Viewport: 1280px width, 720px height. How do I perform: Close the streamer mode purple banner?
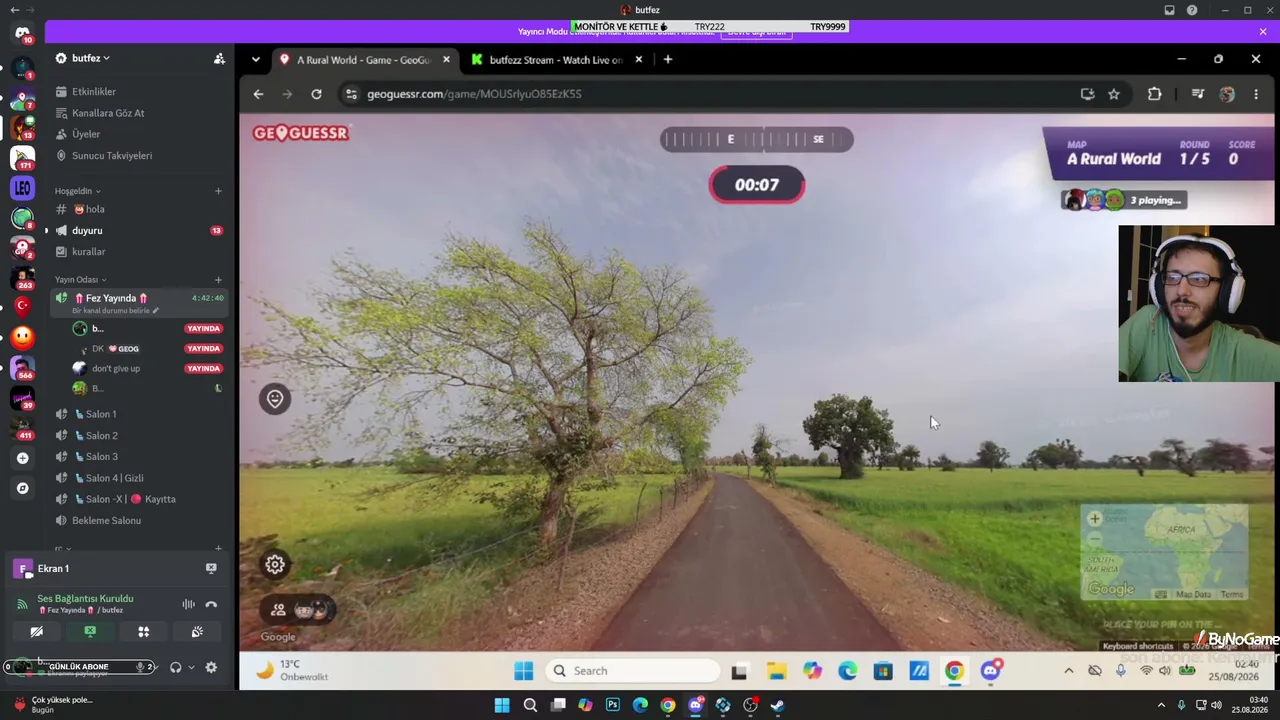[1263, 32]
